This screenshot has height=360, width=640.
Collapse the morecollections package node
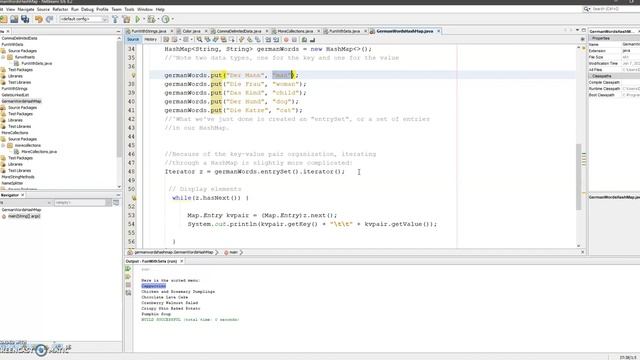click(x=4, y=145)
